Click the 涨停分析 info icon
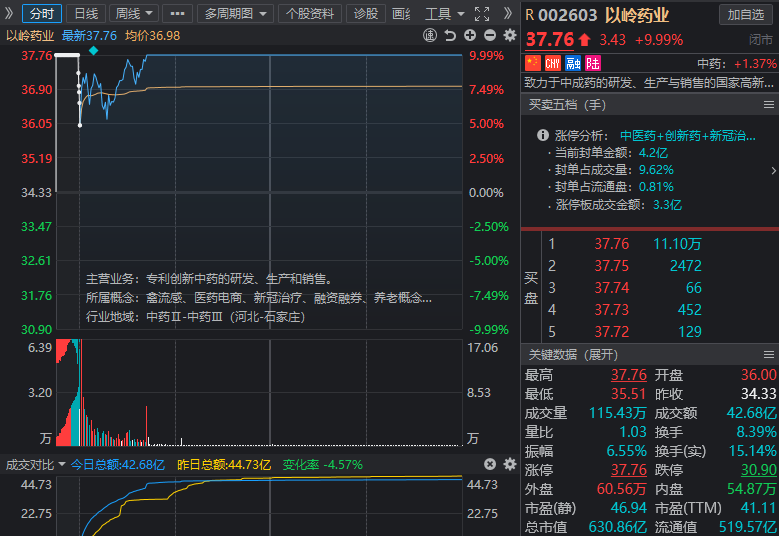 pyautogui.click(x=543, y=135)
